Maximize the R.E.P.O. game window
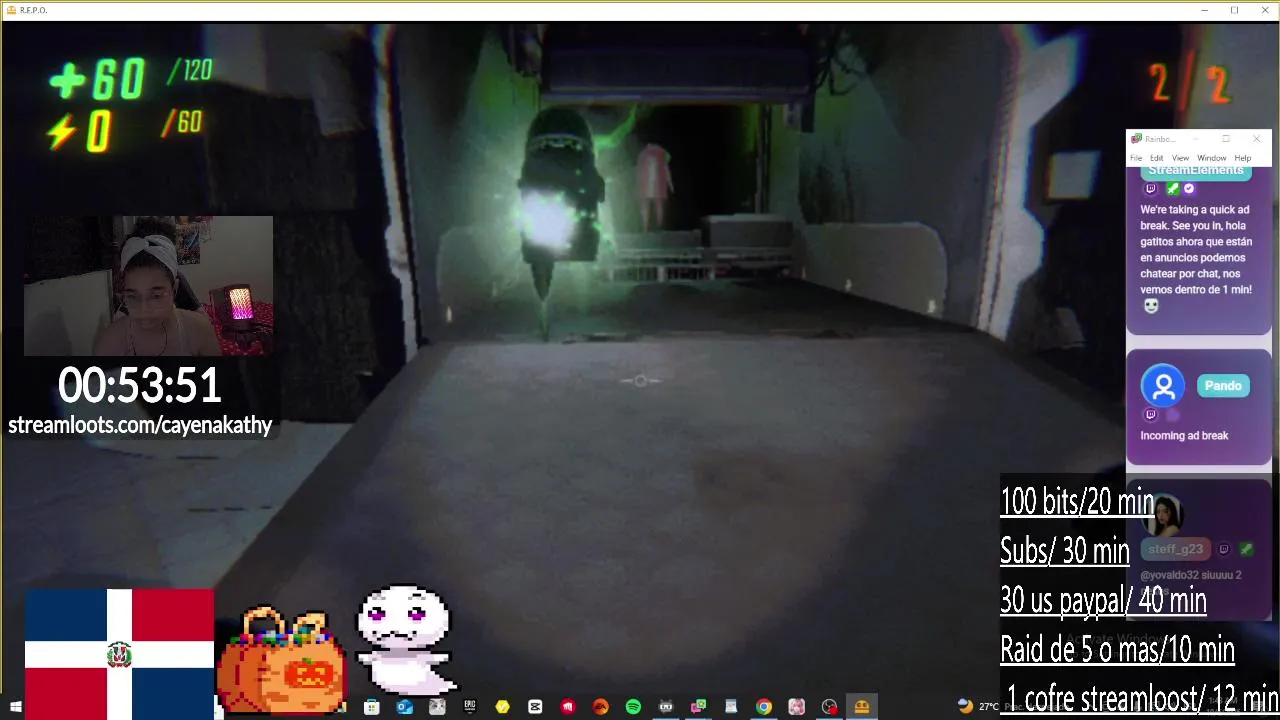1280x720 pixels. 1234,10
